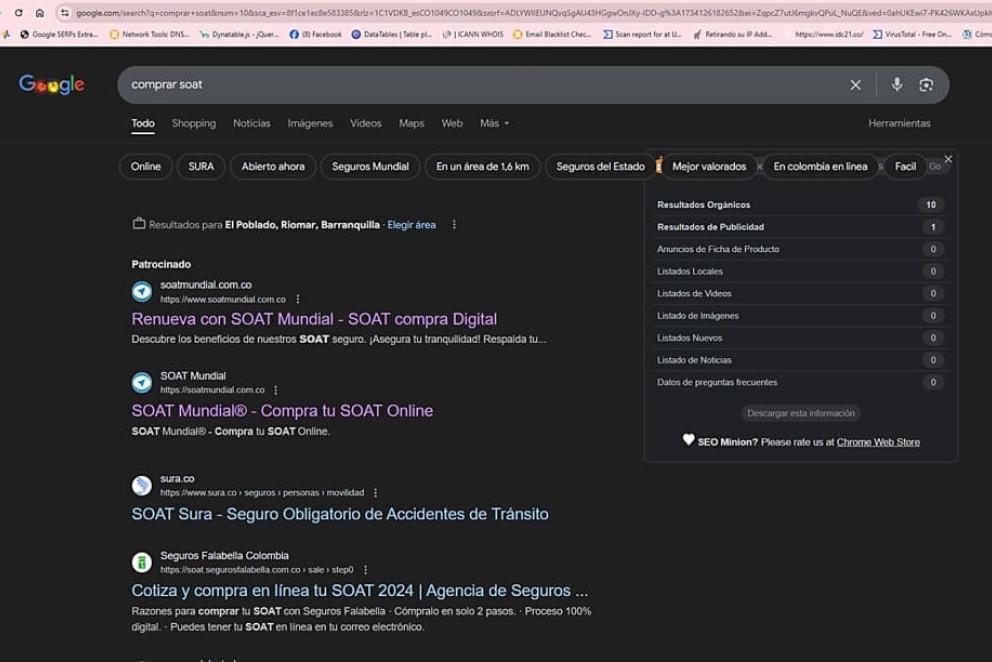The height and width of the screenshot is (662, 992).
Task: Apply the Abierto ahora filter chip
Action: click(x=273, y=166)
